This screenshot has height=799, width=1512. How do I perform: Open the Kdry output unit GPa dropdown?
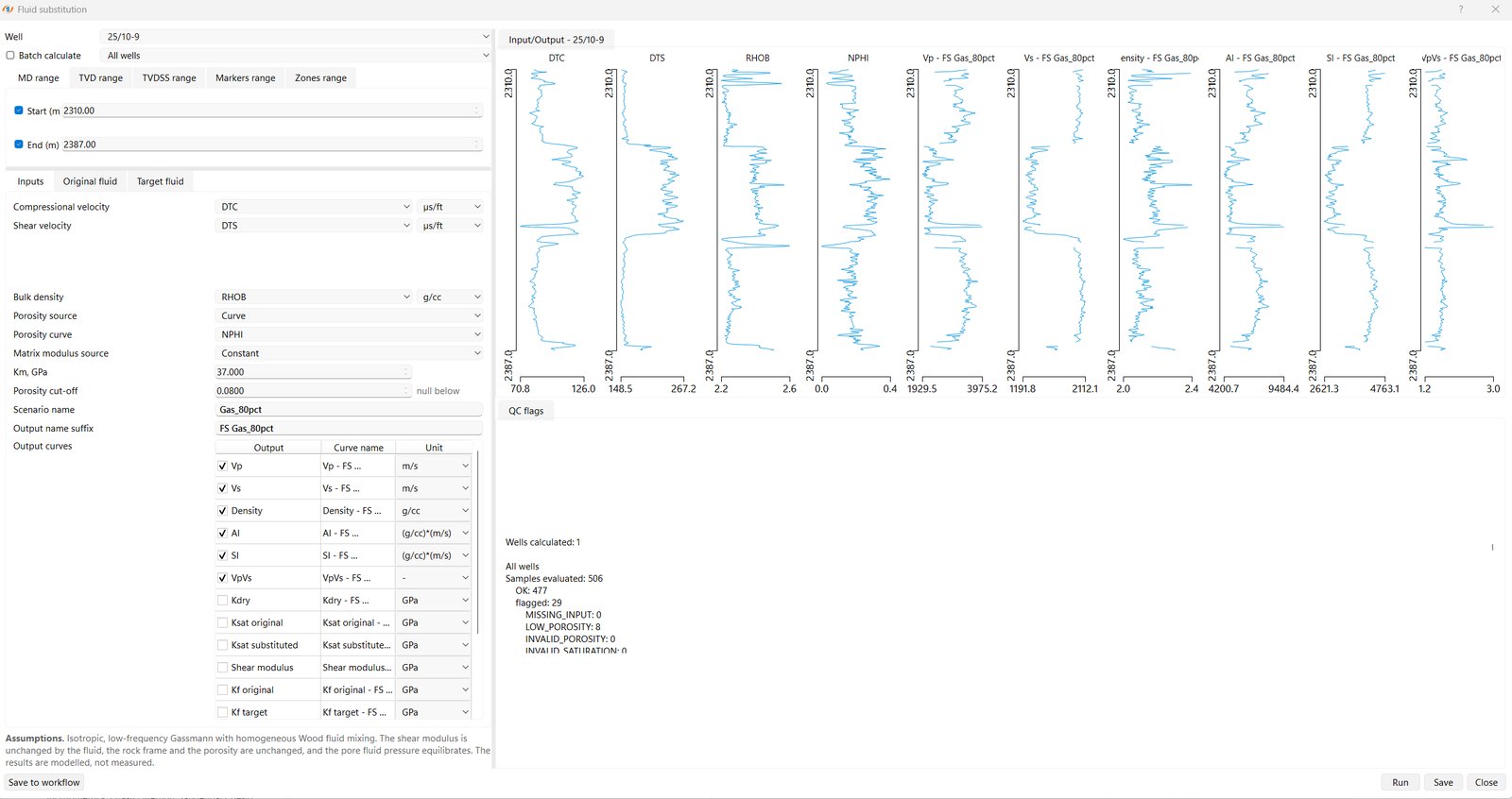coord(435,601)
